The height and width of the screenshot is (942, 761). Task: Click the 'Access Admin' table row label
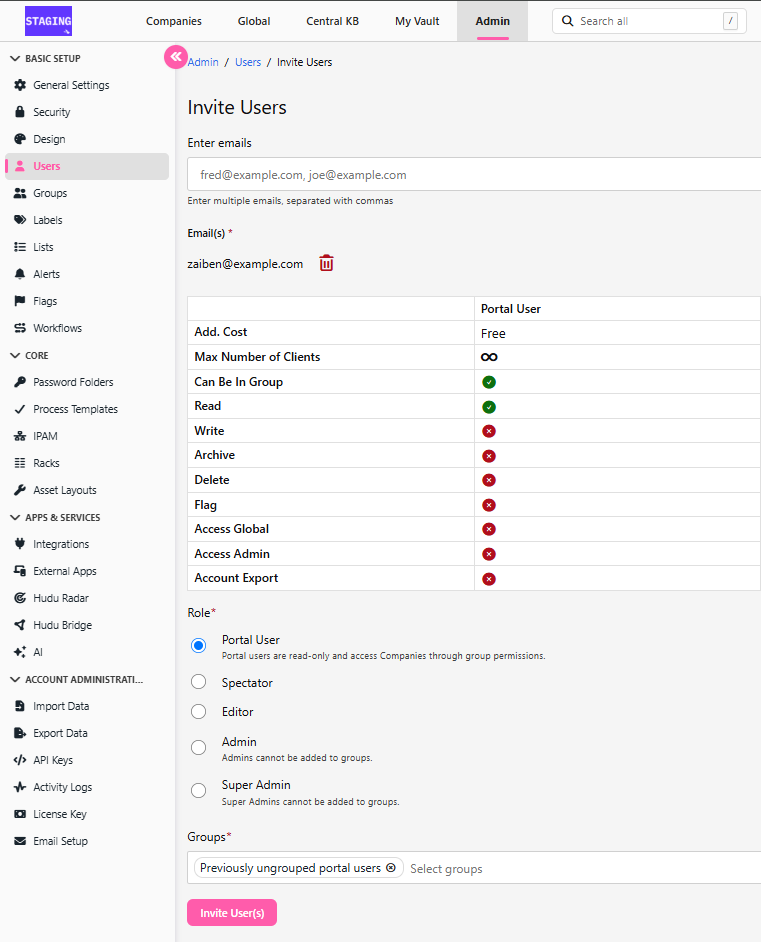[x=232, y=554]
